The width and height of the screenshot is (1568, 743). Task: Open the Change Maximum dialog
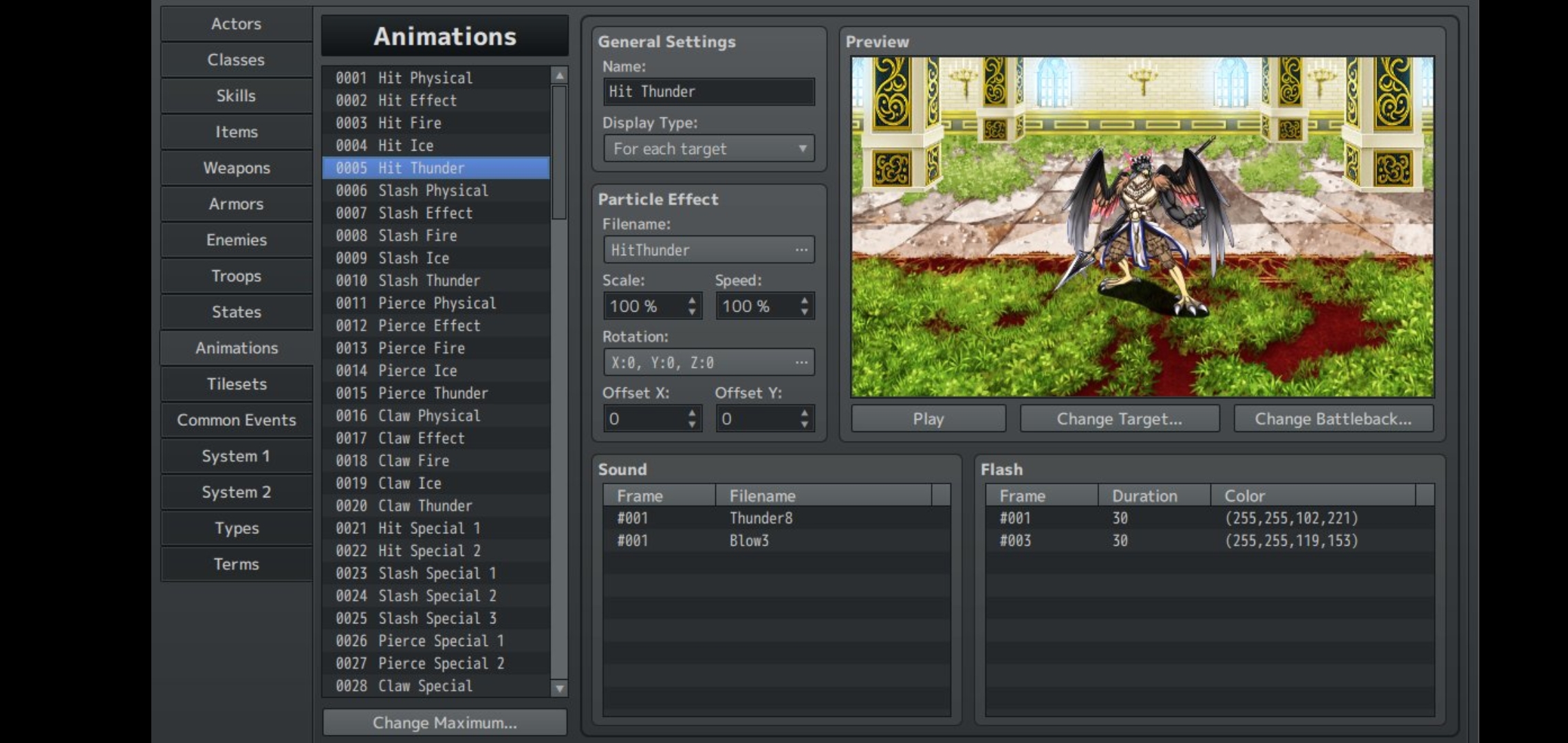(445, 723)
